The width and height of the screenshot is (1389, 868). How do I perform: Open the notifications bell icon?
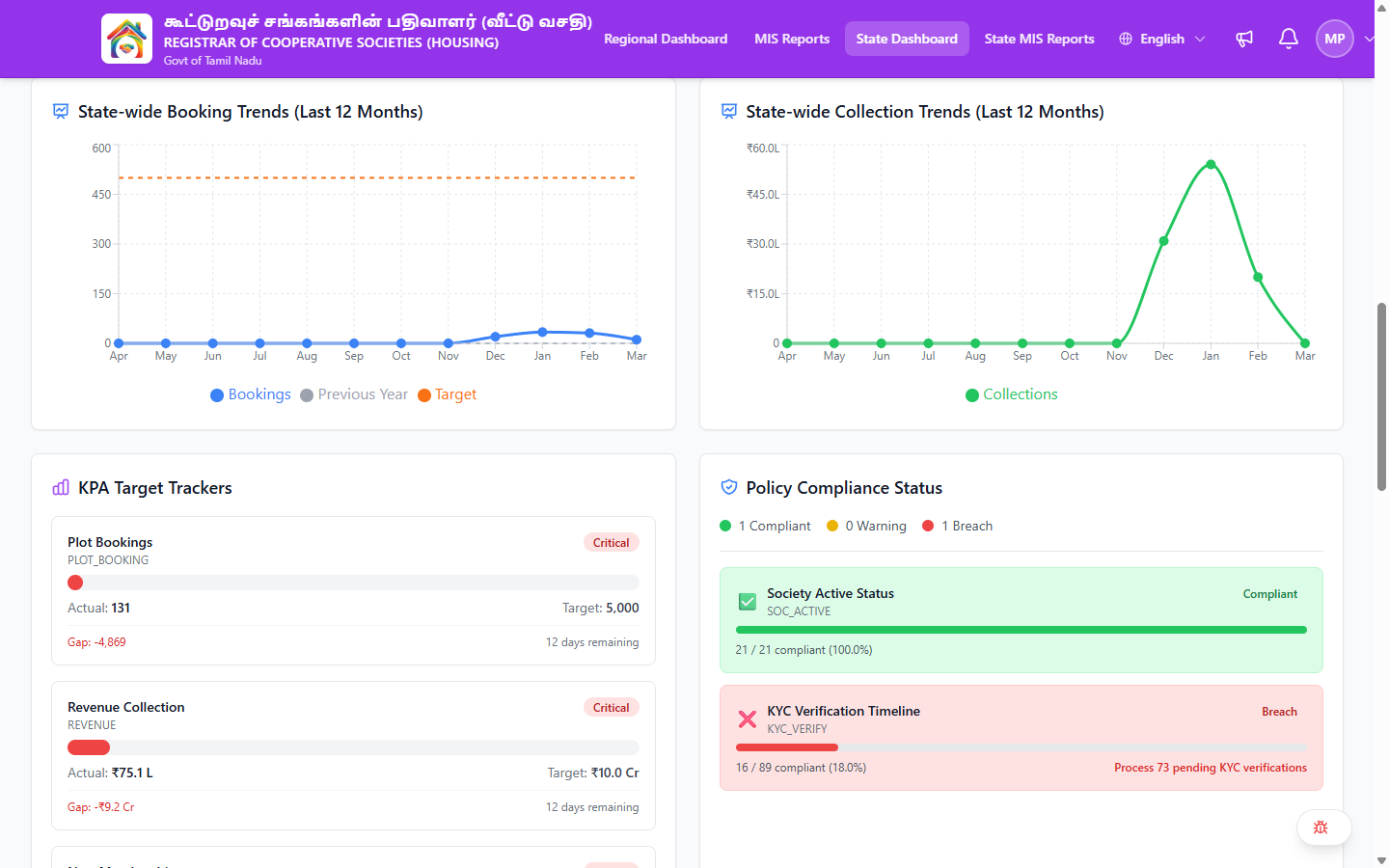coord(1289,39)
